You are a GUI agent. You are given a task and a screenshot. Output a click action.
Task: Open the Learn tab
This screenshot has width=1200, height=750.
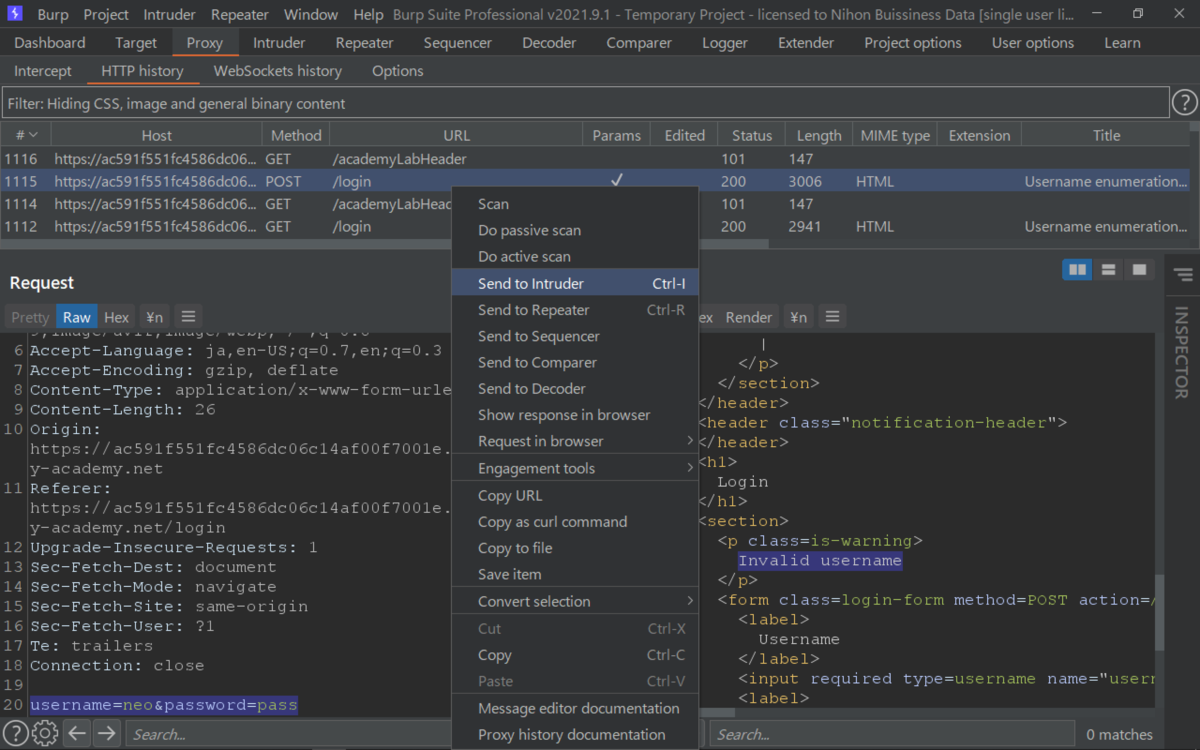1122,43
